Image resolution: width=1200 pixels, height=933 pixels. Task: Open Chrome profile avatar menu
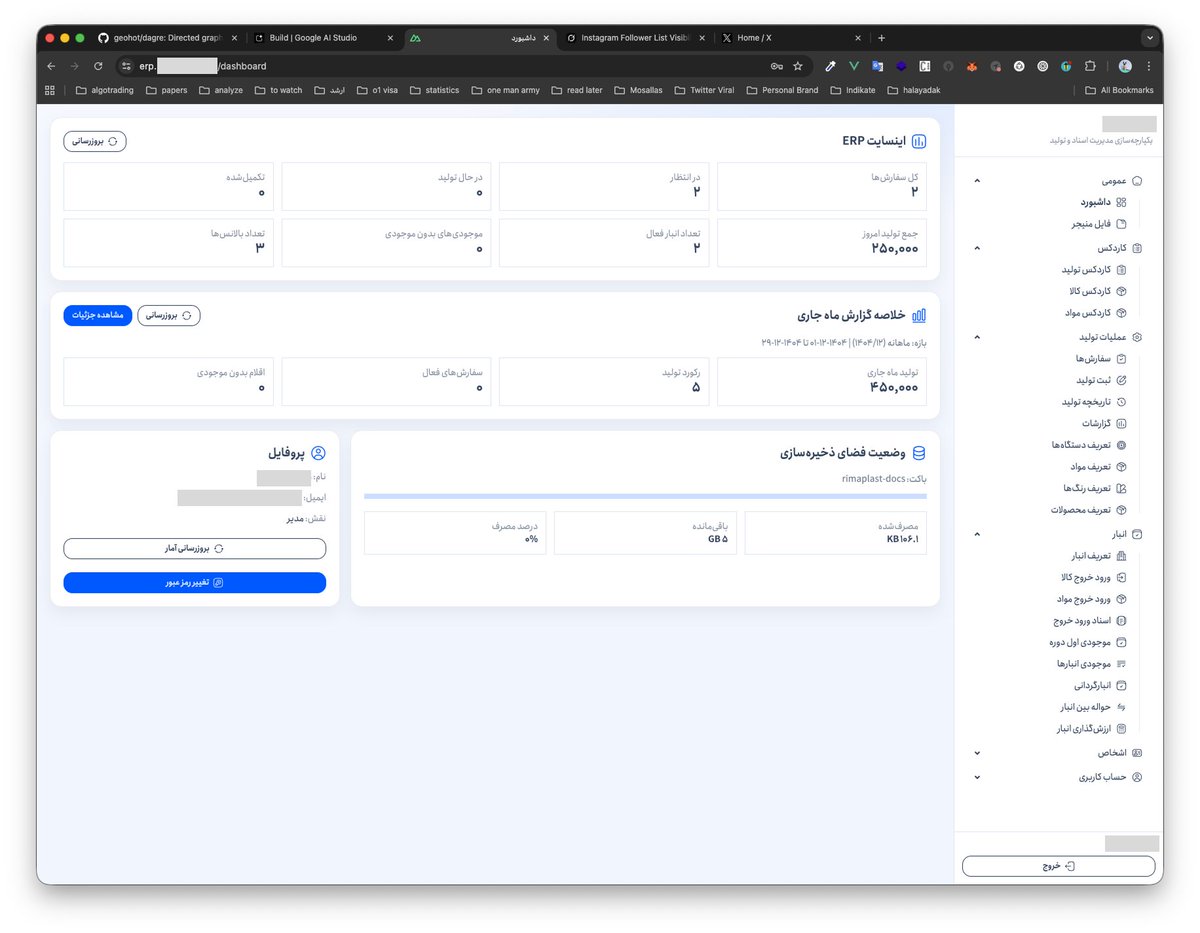[1125, 66]
